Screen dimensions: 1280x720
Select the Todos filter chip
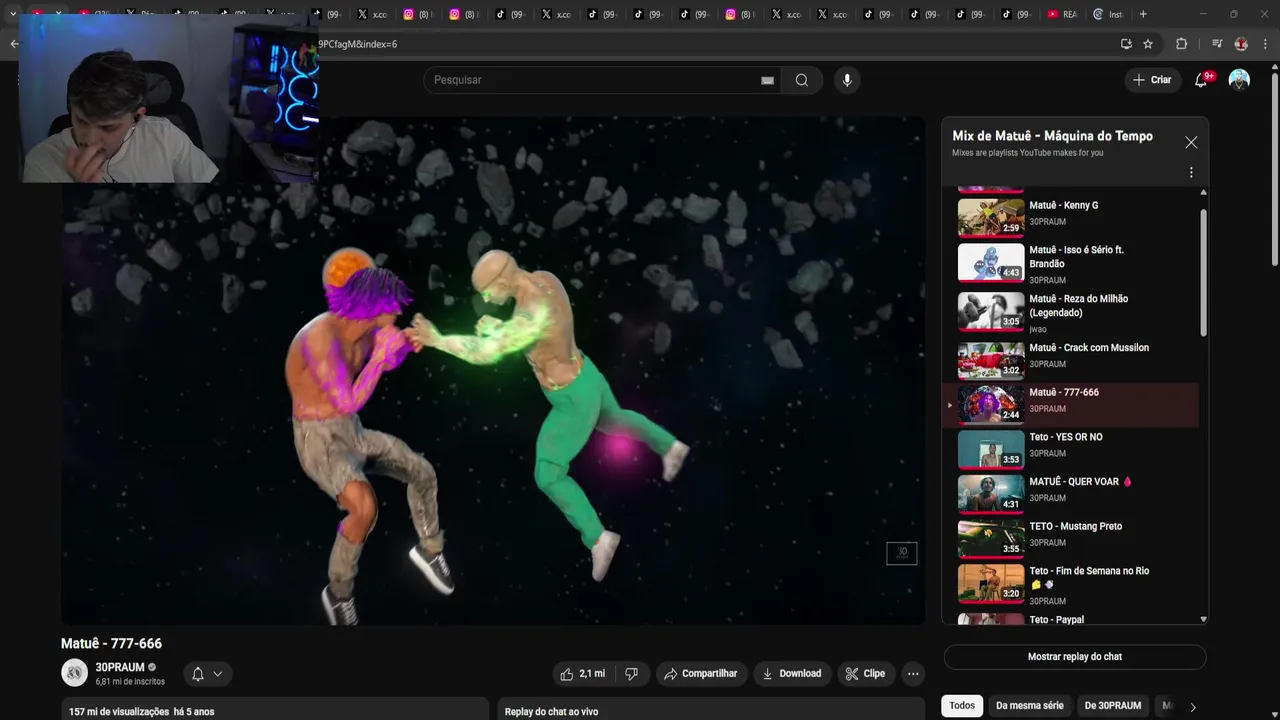[x=962, y=706]
